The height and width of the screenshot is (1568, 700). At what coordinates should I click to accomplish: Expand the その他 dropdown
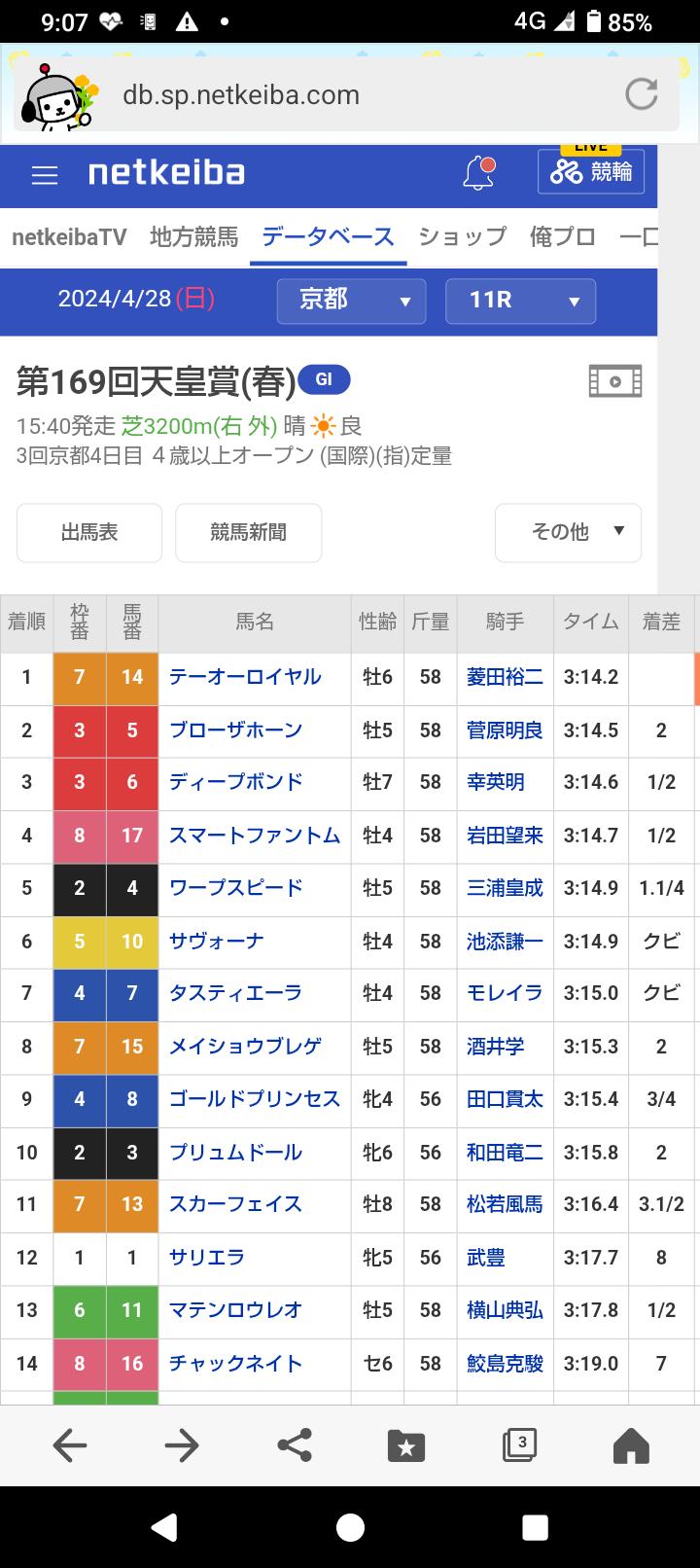(568, 532)
